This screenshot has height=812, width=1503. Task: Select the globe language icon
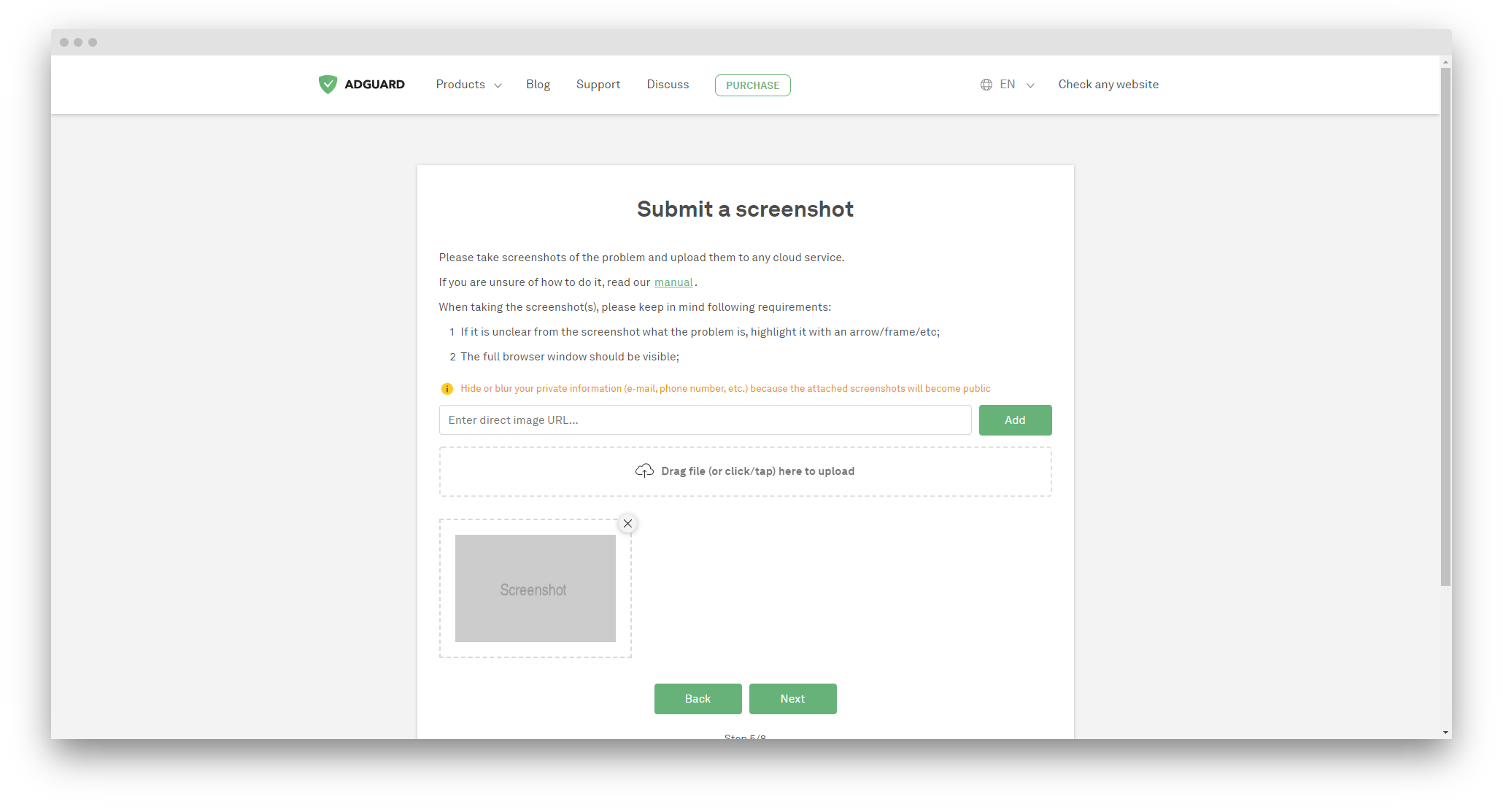[986, 85]
